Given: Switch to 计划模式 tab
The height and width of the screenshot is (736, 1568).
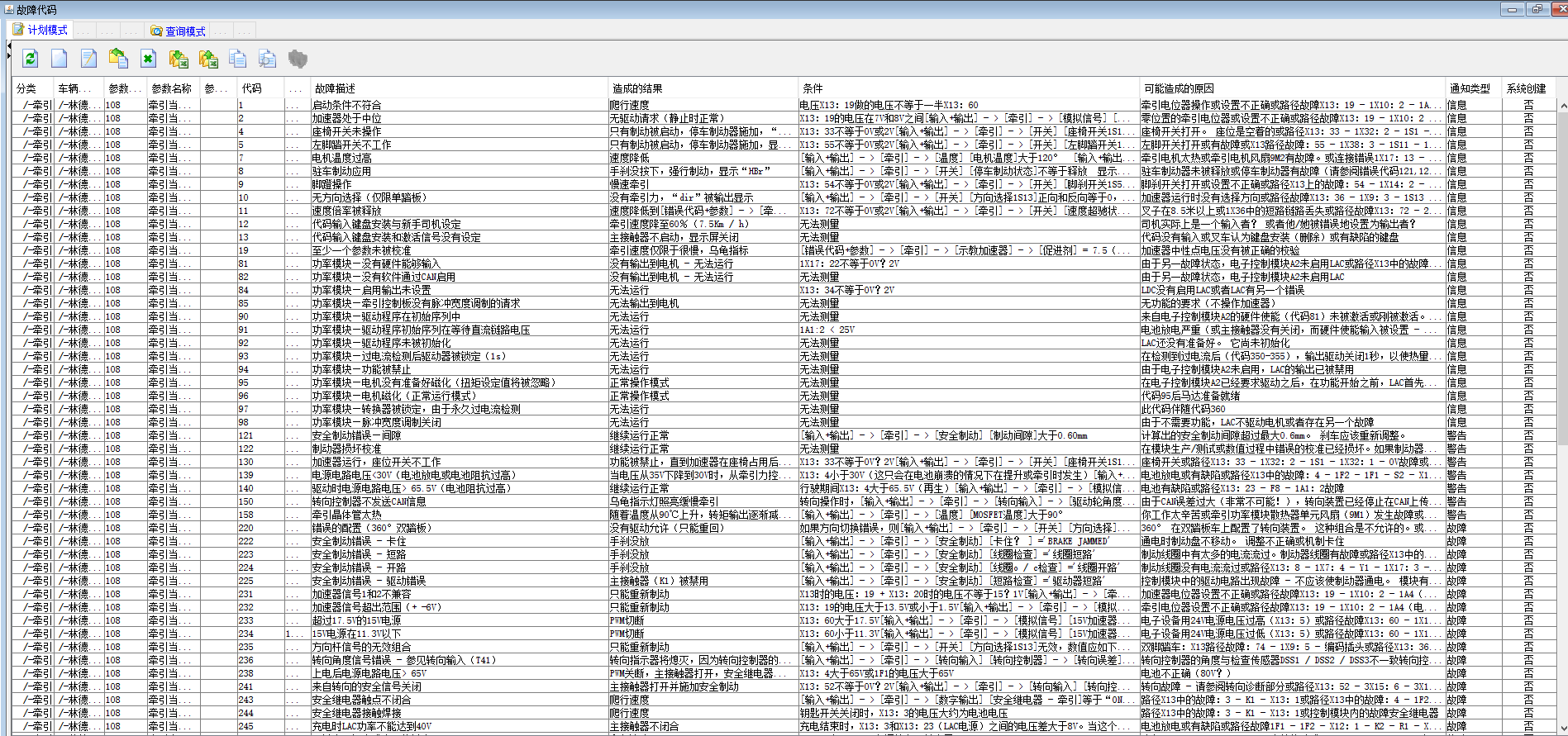Looking at the screenshot, I should (x=41, y=31).
